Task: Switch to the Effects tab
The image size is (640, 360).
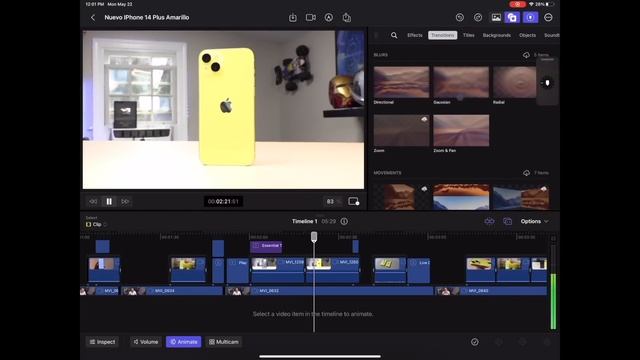Action: [x=415, y=36]
